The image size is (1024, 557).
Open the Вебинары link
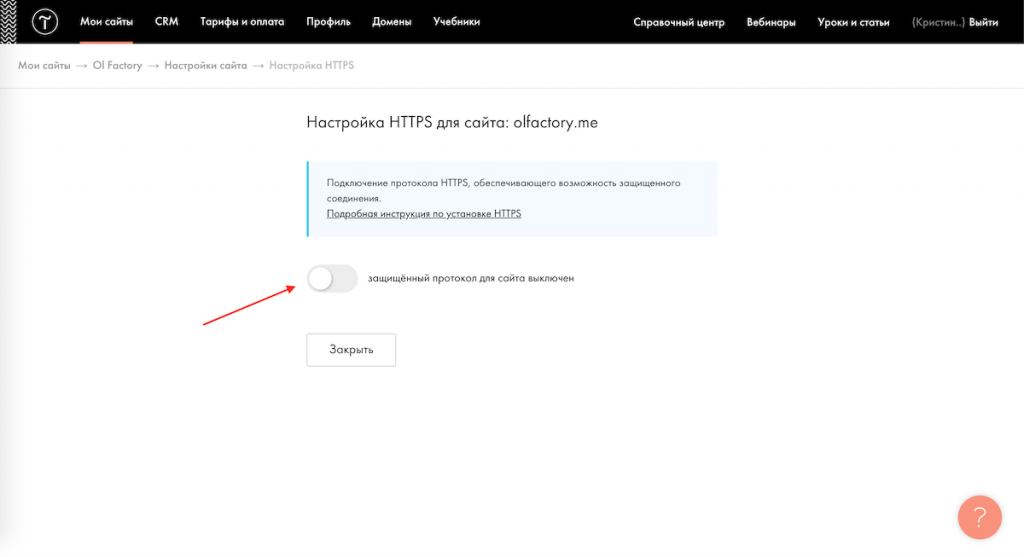tap(771, 22)
